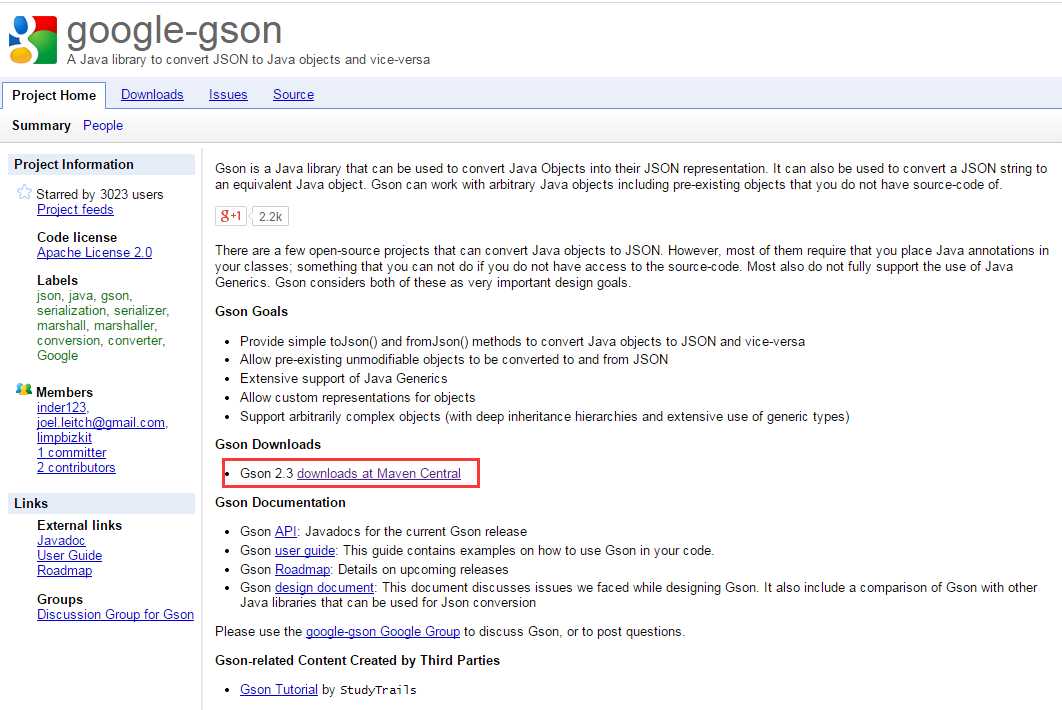Image resolution: width=1062 pixels, height=710 pixels.
Task: Click the Google label
Action: tap(58, 355)
